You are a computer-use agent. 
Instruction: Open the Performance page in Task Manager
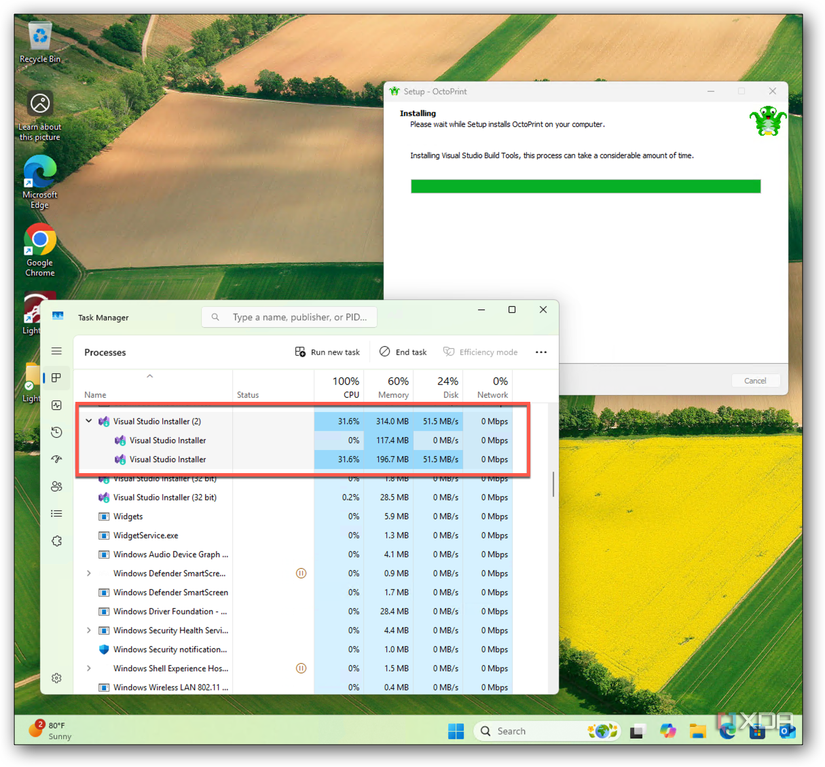(x=56, y=405)
